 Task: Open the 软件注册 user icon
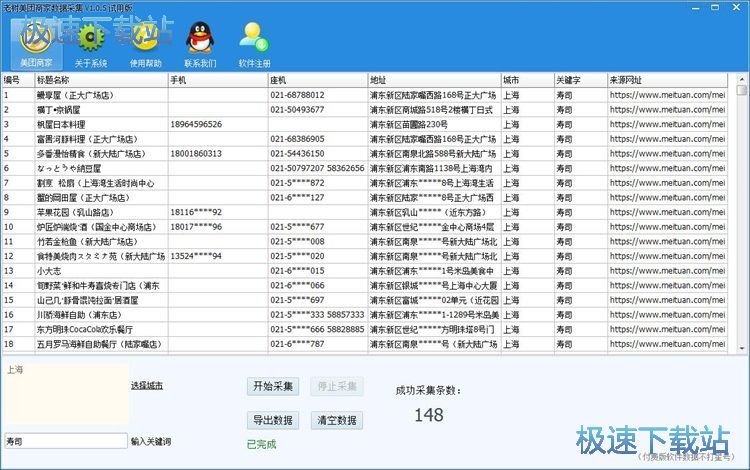point(254,45)
